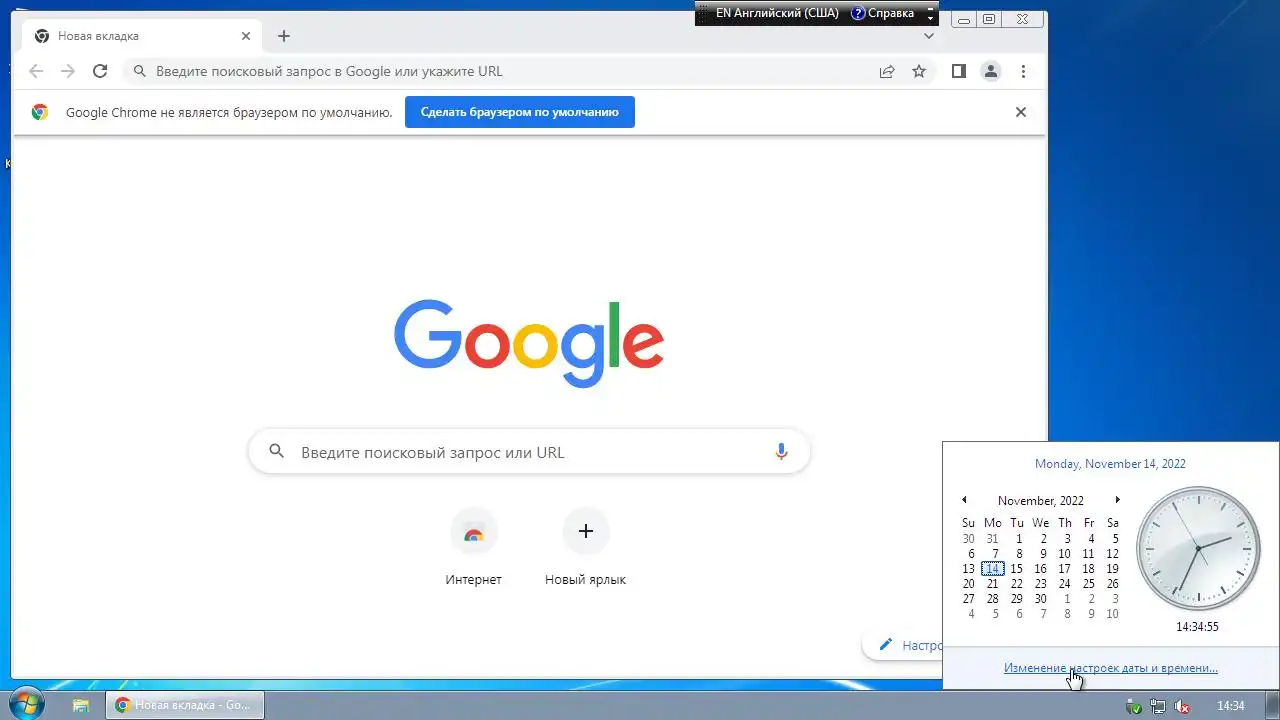Select November 25 in the calendar
This screenshot has height=720, width=1280.
click(1088, 584)
